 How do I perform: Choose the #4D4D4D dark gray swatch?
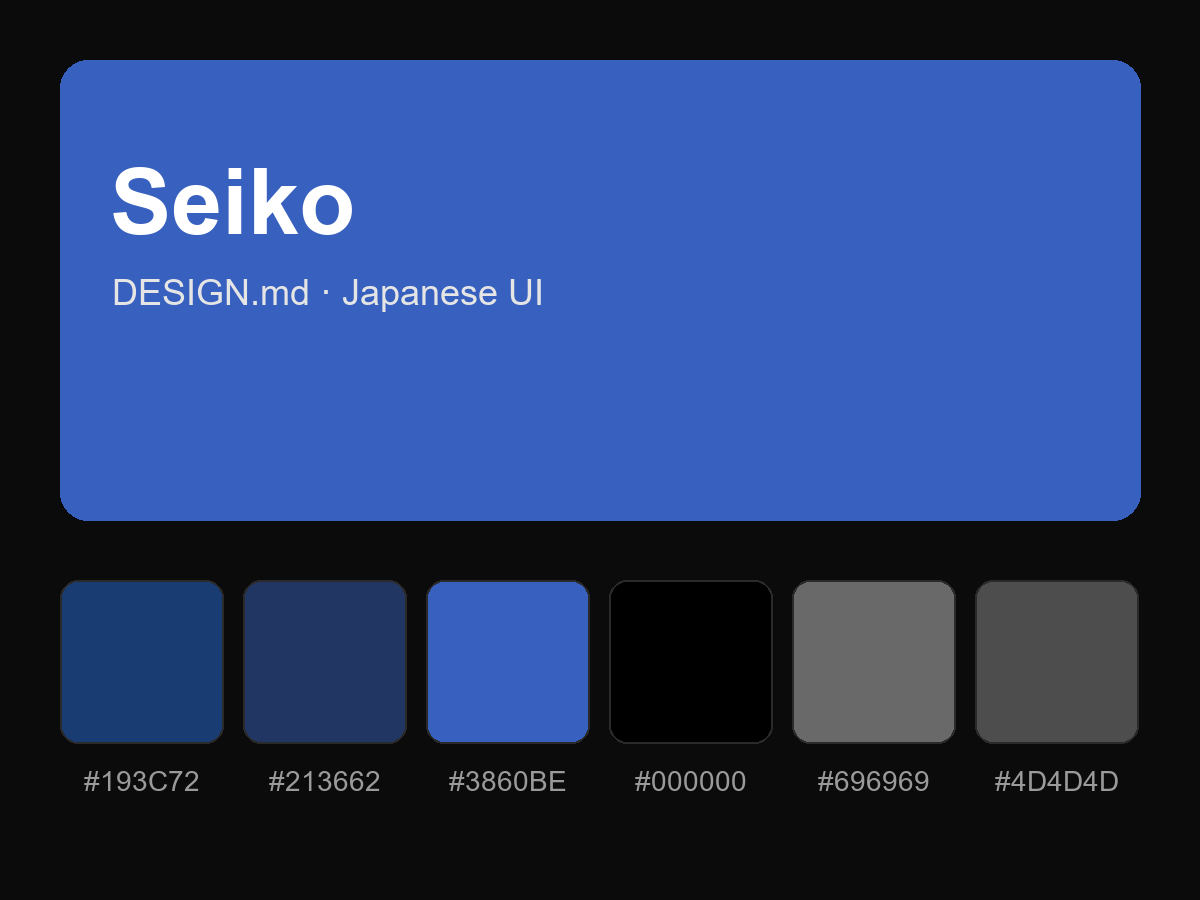(x=1057, y=662)
